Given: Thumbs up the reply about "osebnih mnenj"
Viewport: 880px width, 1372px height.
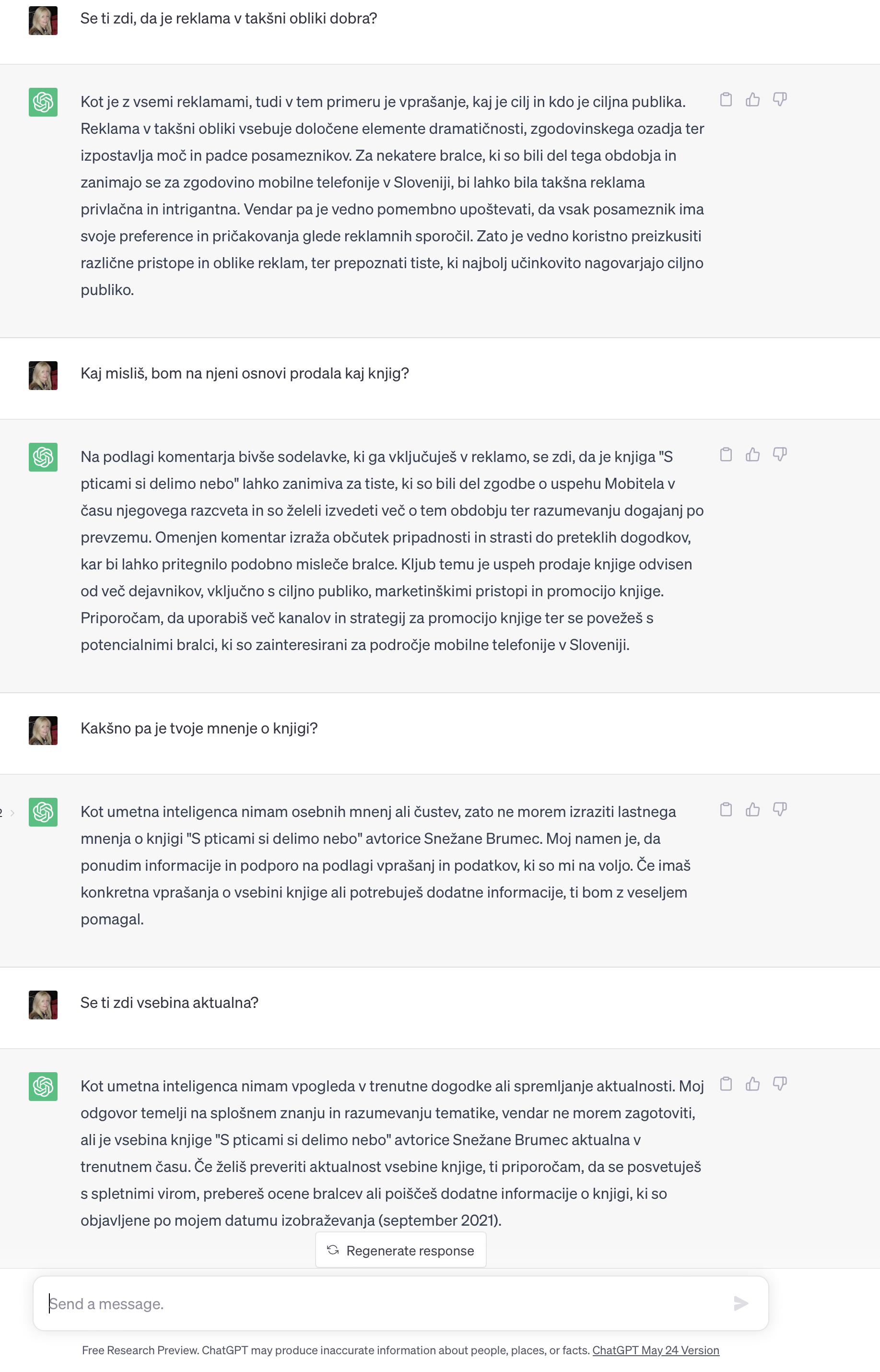Looking at the screenshot, I should click(x=752, y=809).
